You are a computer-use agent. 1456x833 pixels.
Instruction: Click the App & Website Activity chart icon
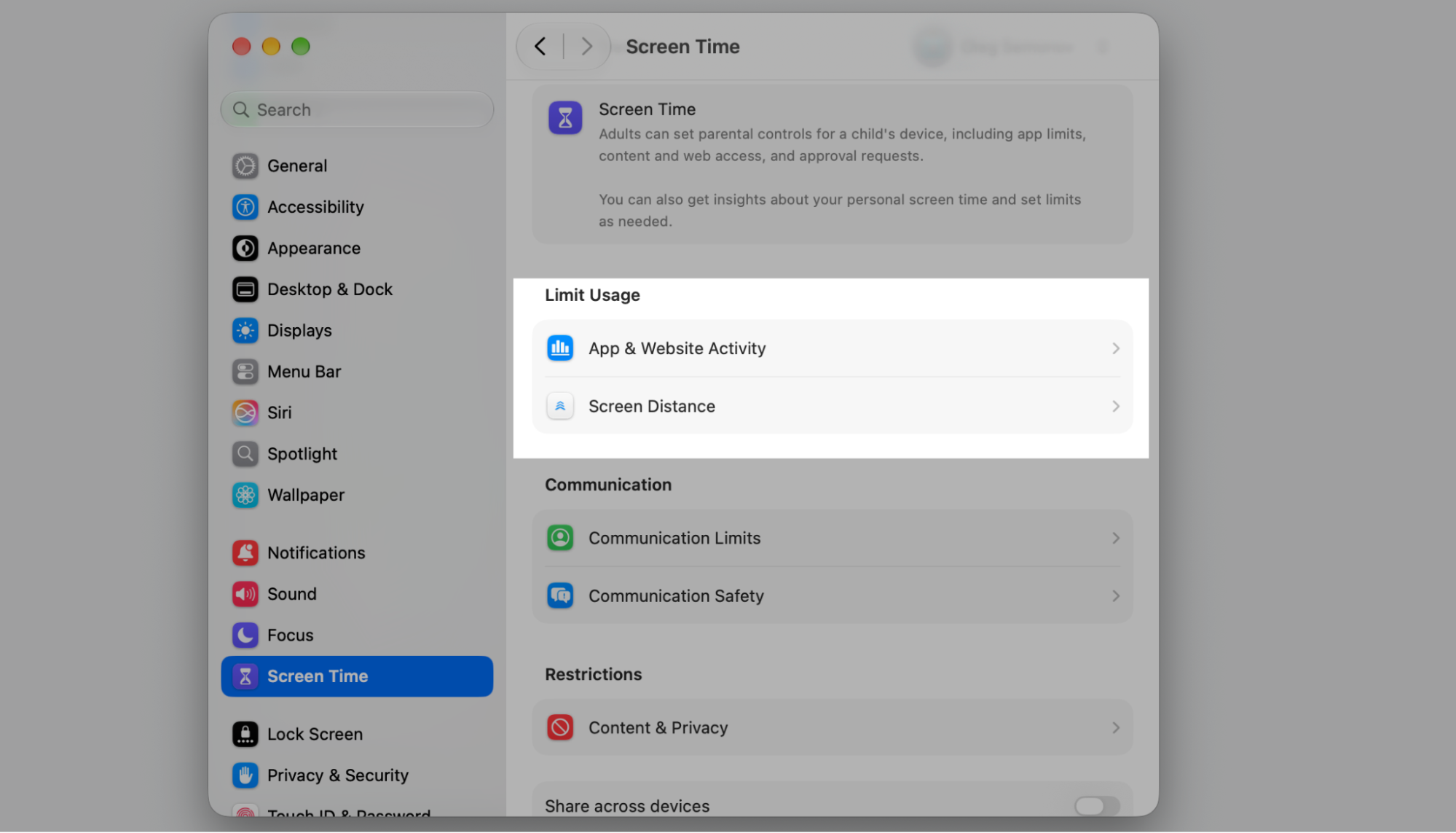pos(560,348)
